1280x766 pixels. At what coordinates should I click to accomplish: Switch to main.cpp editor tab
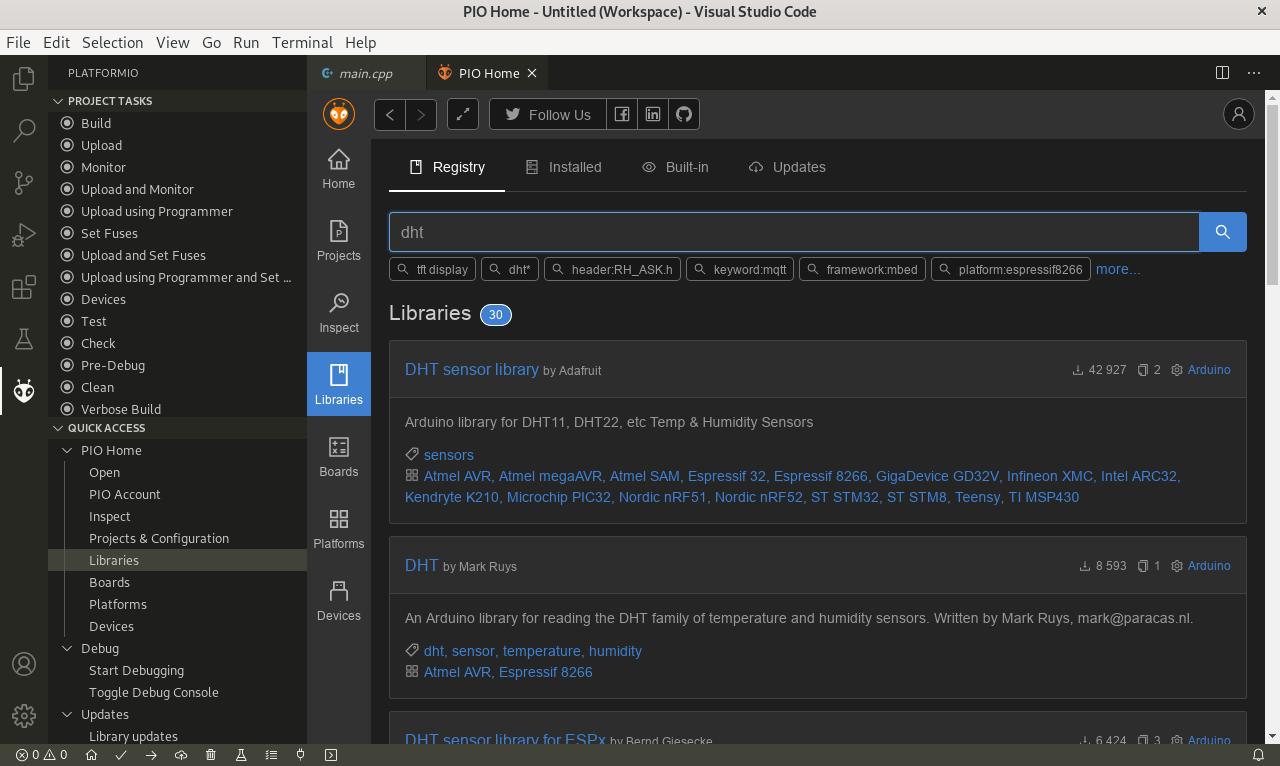366,73
